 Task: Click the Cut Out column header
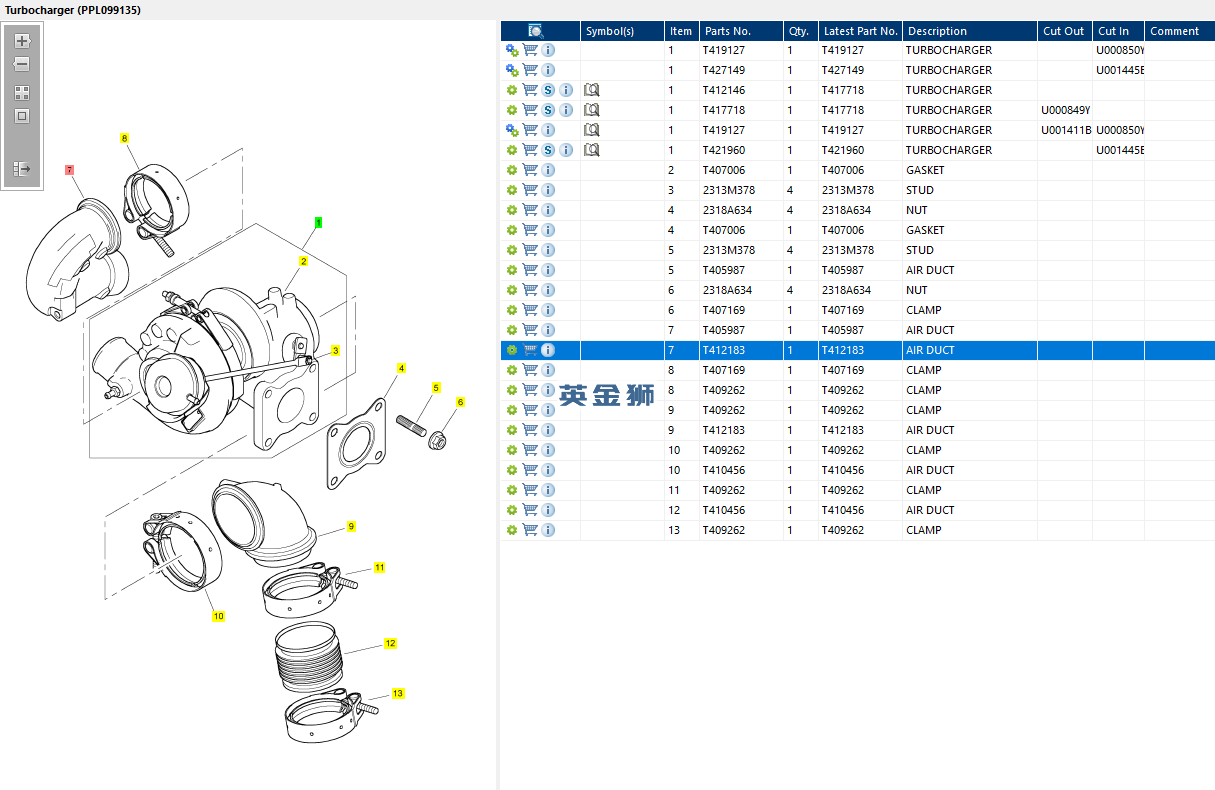(1063, 31)
